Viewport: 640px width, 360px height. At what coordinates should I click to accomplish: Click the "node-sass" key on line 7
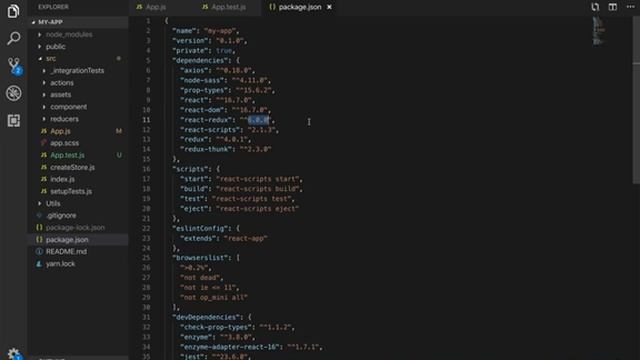(x=202, y=80)
